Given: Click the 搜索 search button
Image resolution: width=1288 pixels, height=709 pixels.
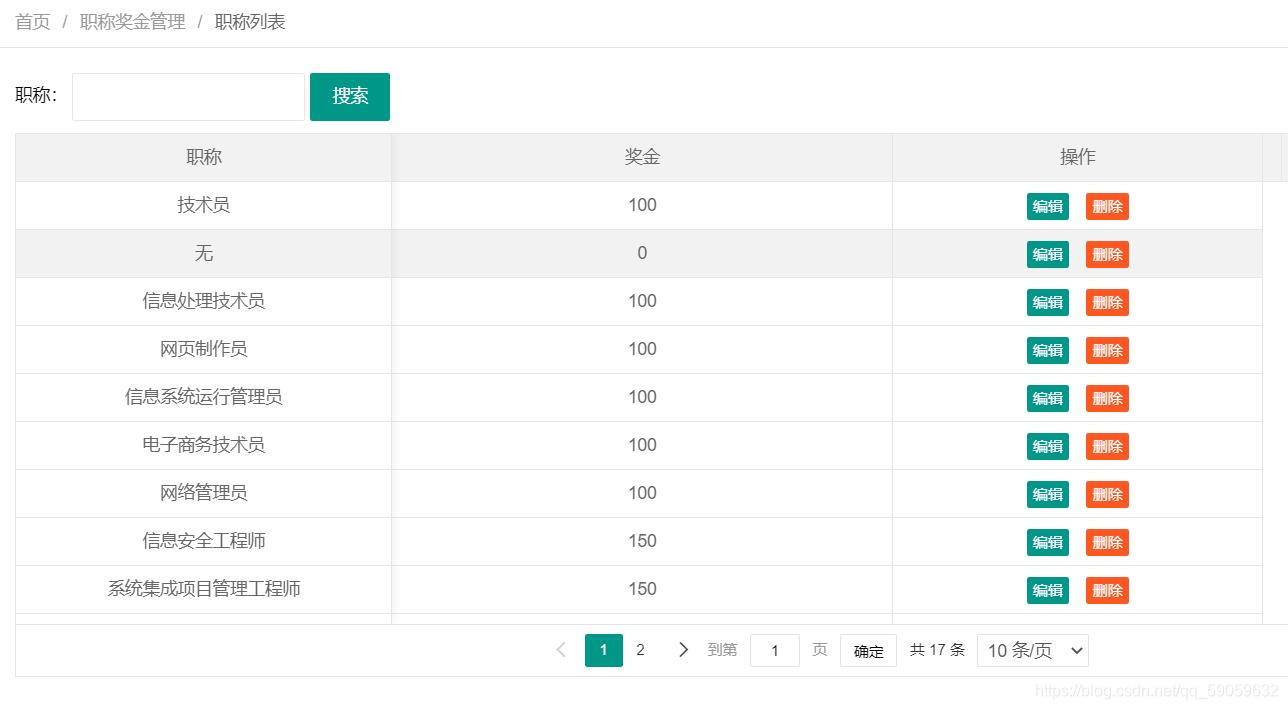Looking at the screenshot, I should point(350,97).
